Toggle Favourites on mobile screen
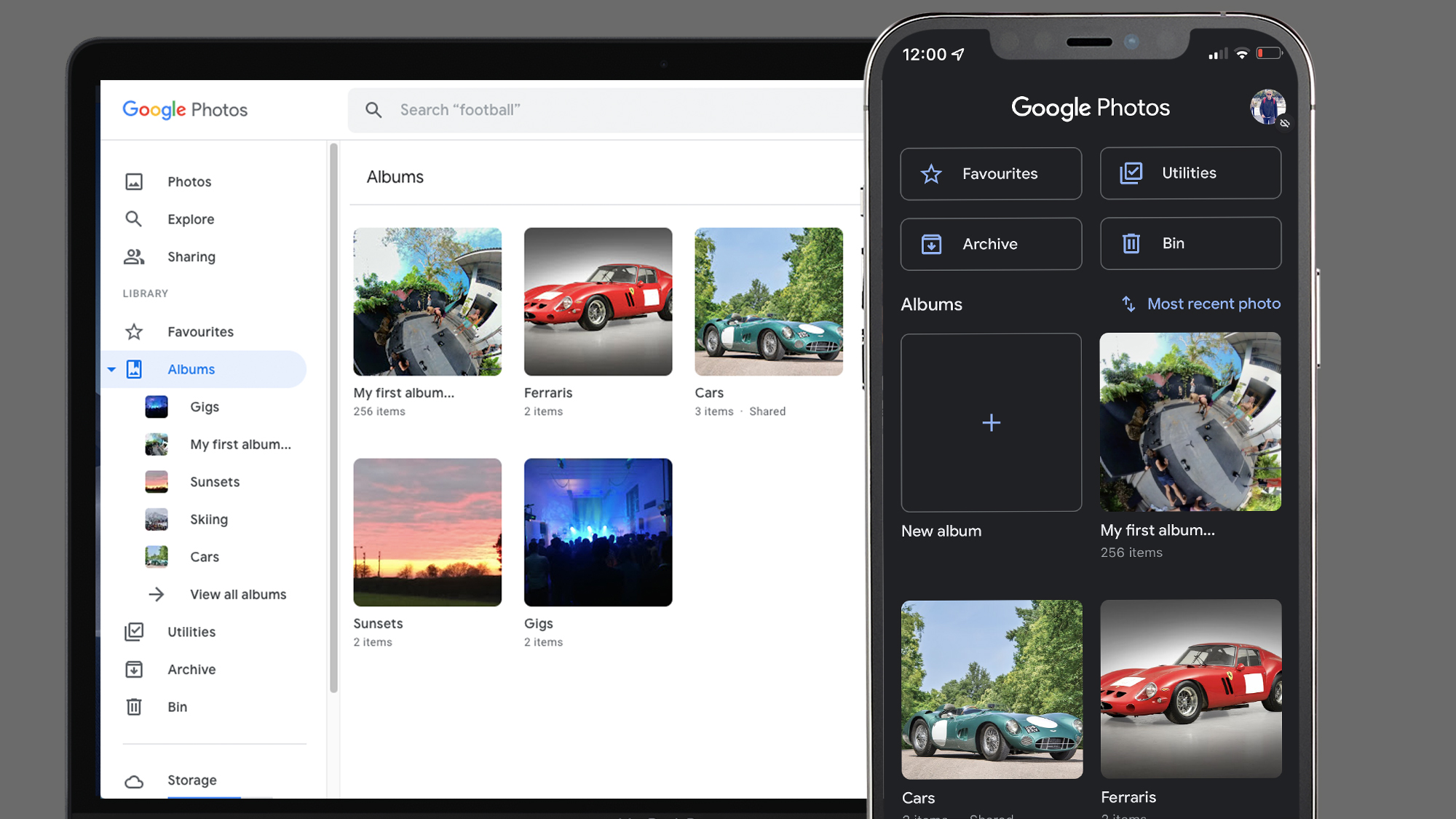The height and width of the screenshot is (819, 1456). [x=989, y=173]
